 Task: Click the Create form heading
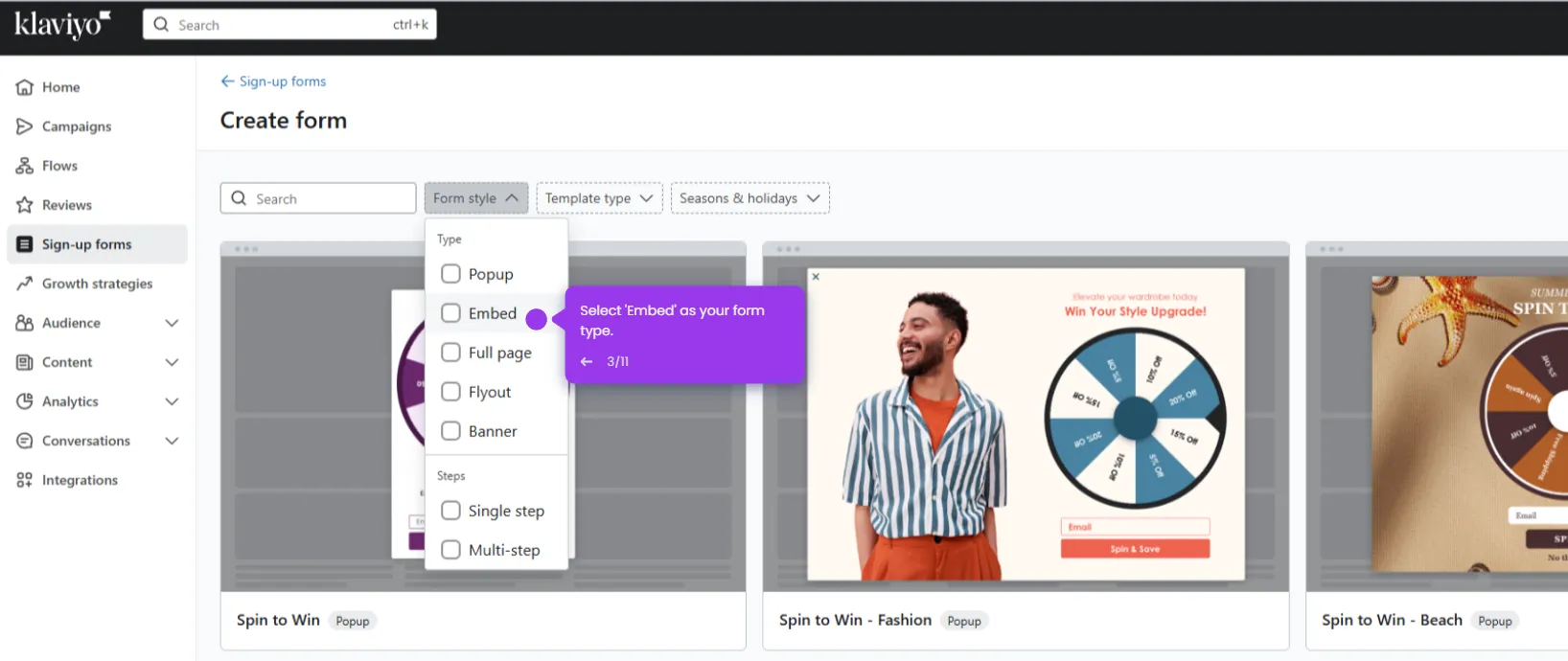click(x=284, y=121)
